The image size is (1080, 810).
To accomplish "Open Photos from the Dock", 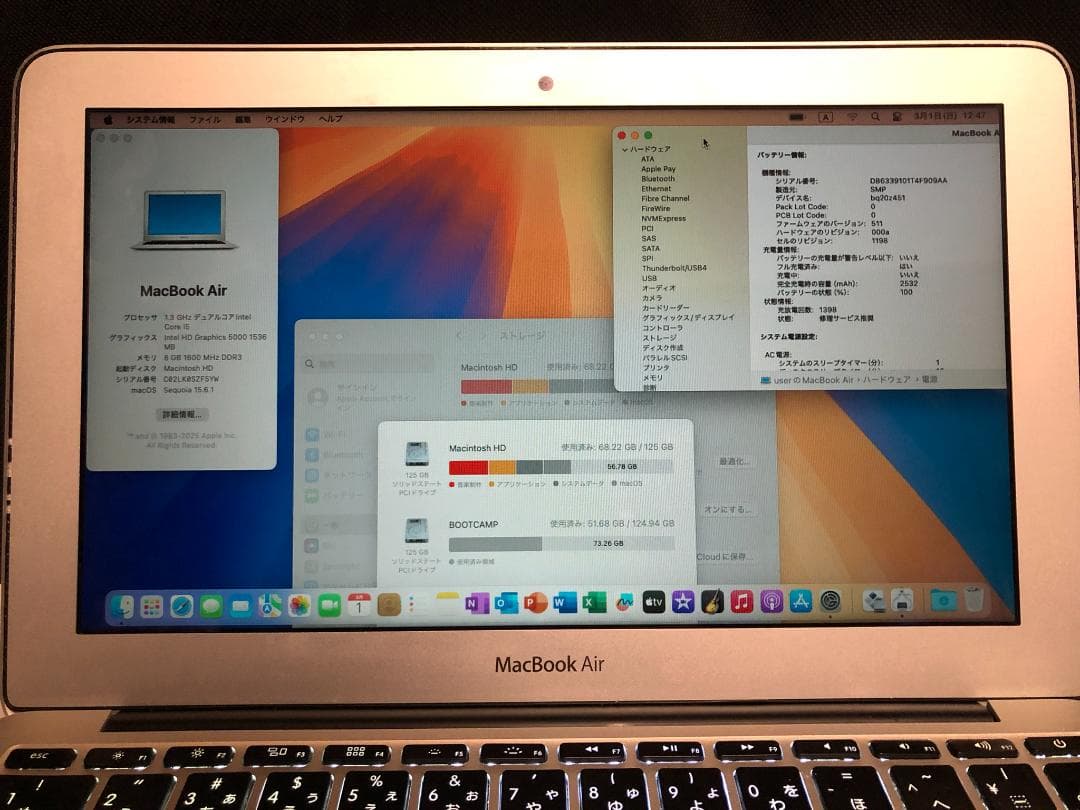I will (x=300, y=606).
